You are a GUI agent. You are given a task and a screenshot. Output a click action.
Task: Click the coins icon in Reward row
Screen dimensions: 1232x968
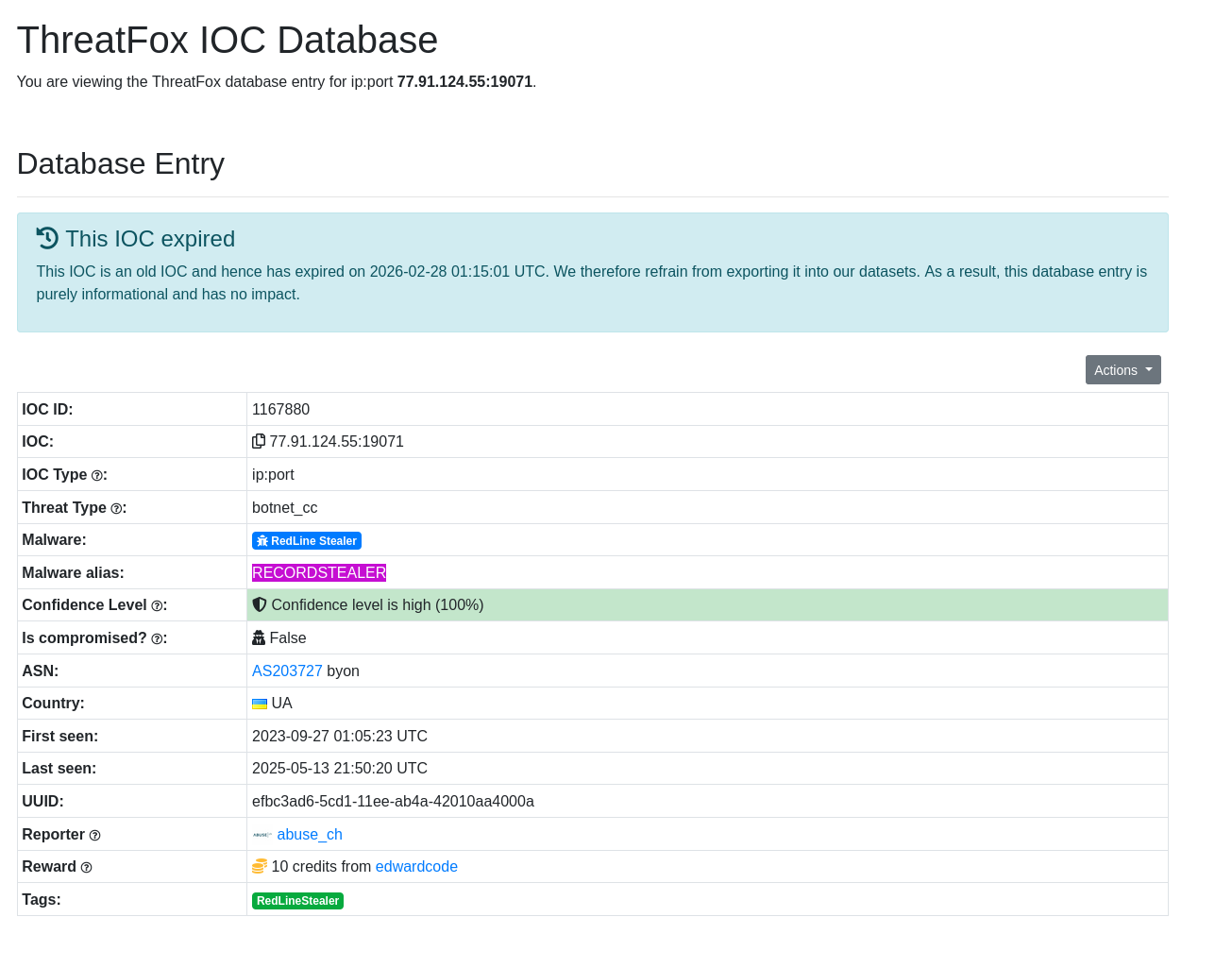260,866
